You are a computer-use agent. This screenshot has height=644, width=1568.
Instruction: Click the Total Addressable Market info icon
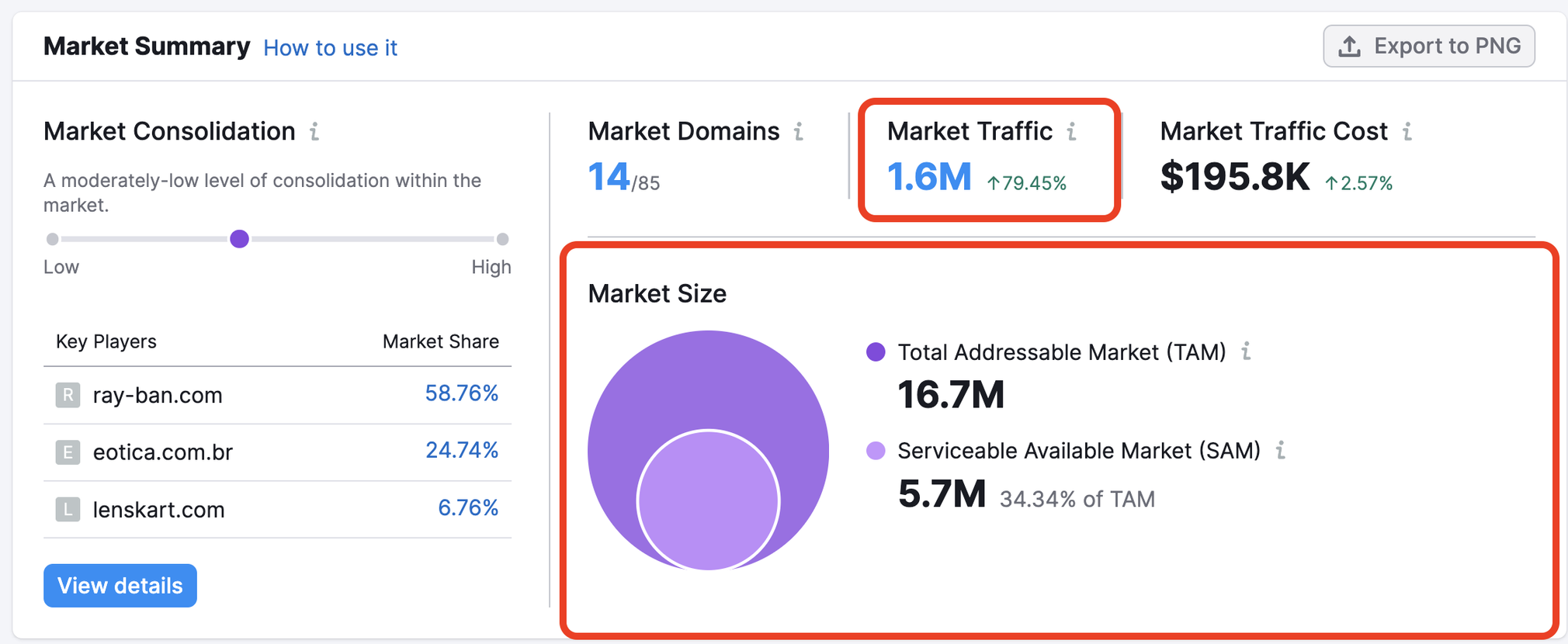[1246, 351]
